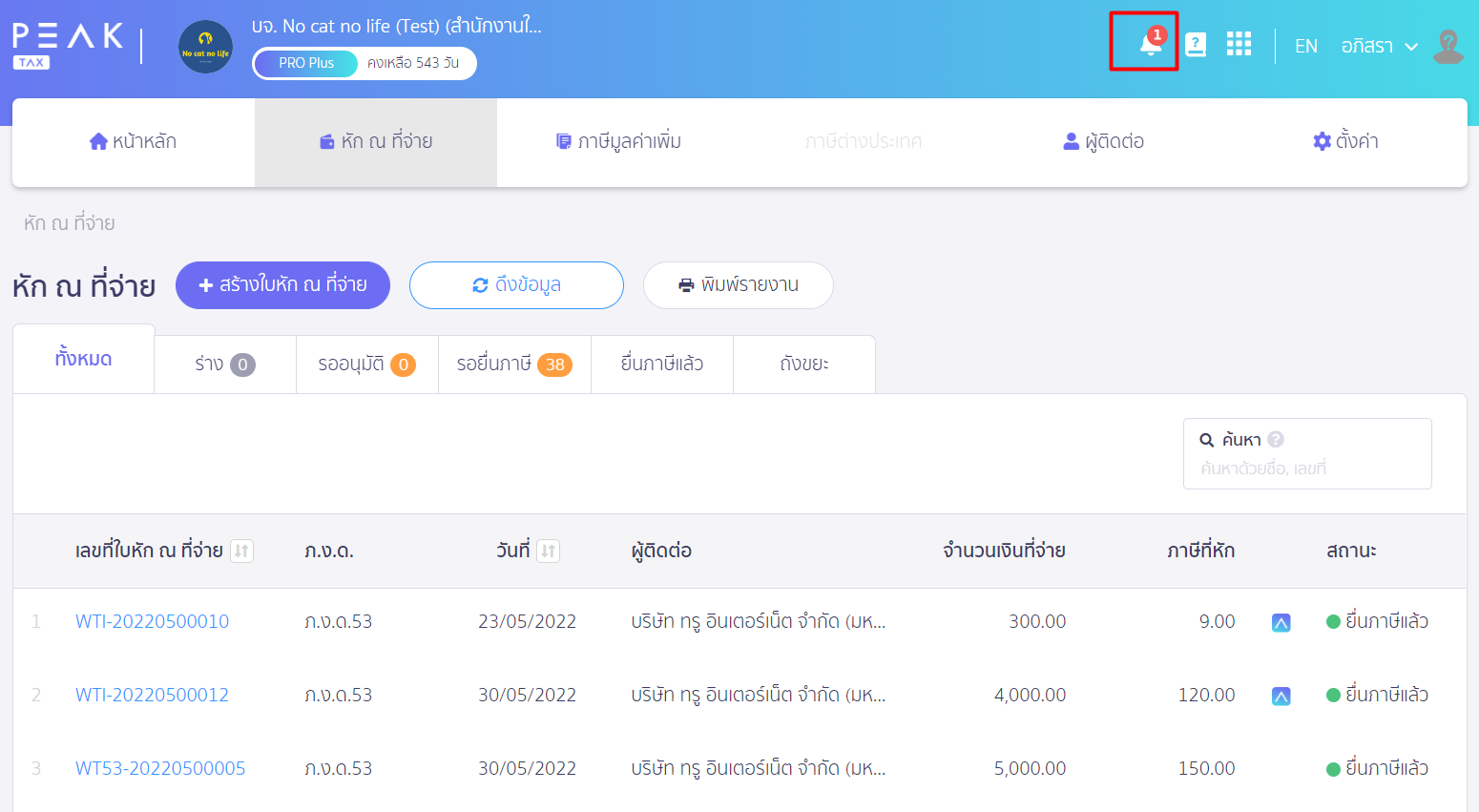The height and width of the screenshot is (812, 1479).
Task: Open ภาษีมูลค่าเพิ่ม menu
Action: 618,141
